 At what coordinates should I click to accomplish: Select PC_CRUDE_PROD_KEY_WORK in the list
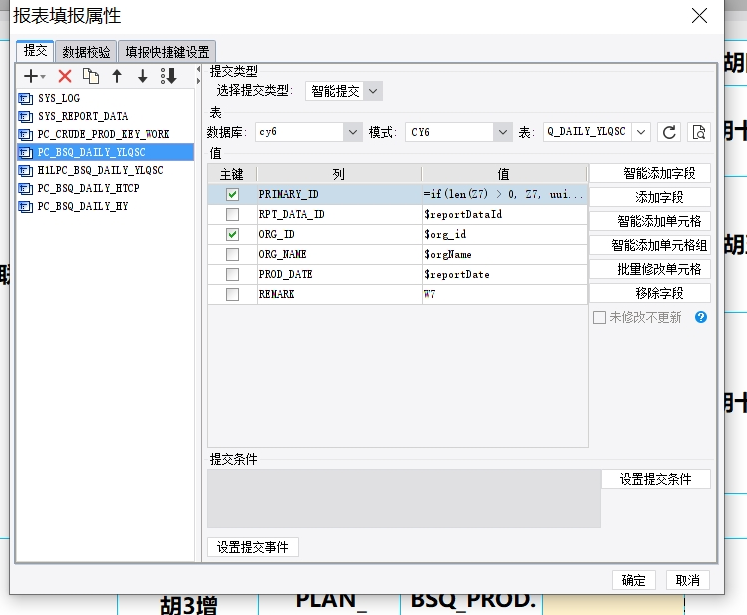pos(105,134)
